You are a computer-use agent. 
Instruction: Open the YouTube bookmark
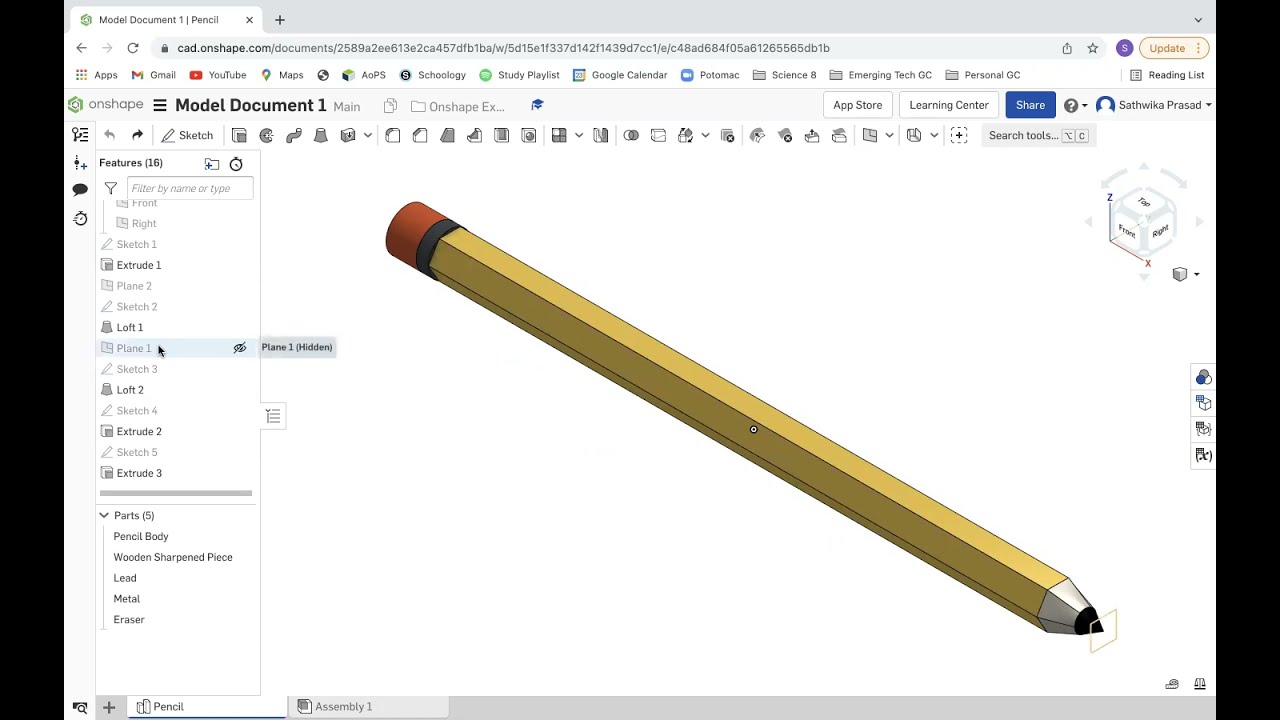[x=218, y=75]
